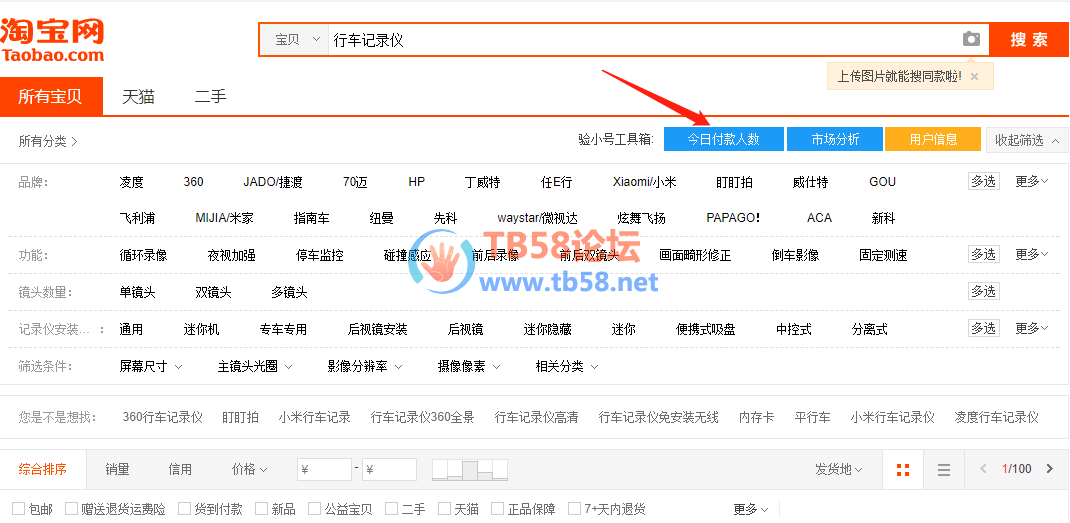Tick the 正品保障 checkbox
Screen dimensions: 1070x523
pyautogui.click(x=498, y=509)
